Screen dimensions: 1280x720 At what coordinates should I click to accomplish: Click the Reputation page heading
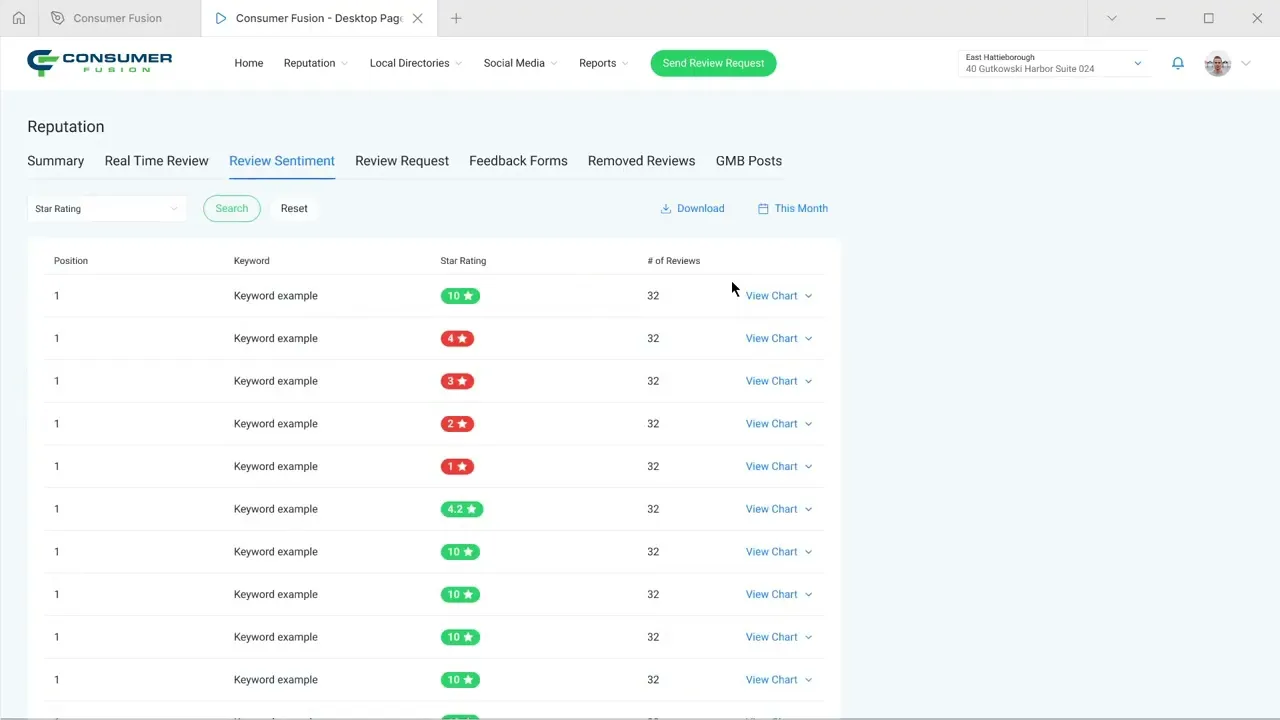click(66, 127)
